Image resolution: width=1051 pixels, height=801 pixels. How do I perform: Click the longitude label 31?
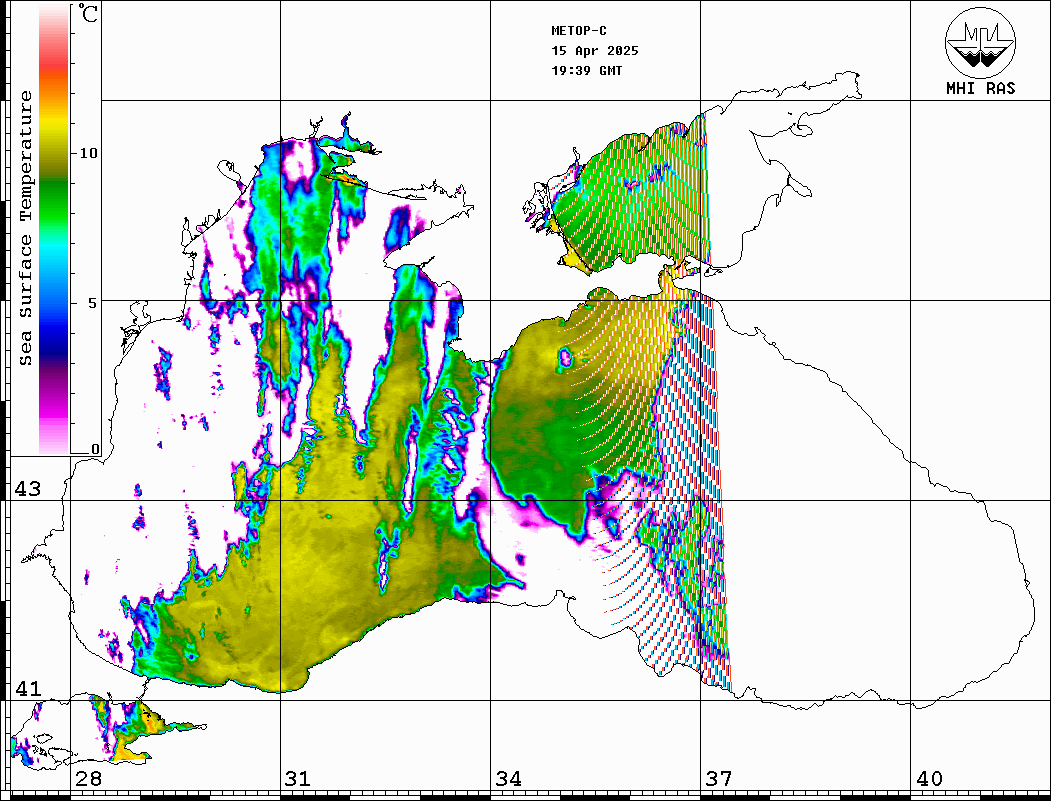coord(298,779)
